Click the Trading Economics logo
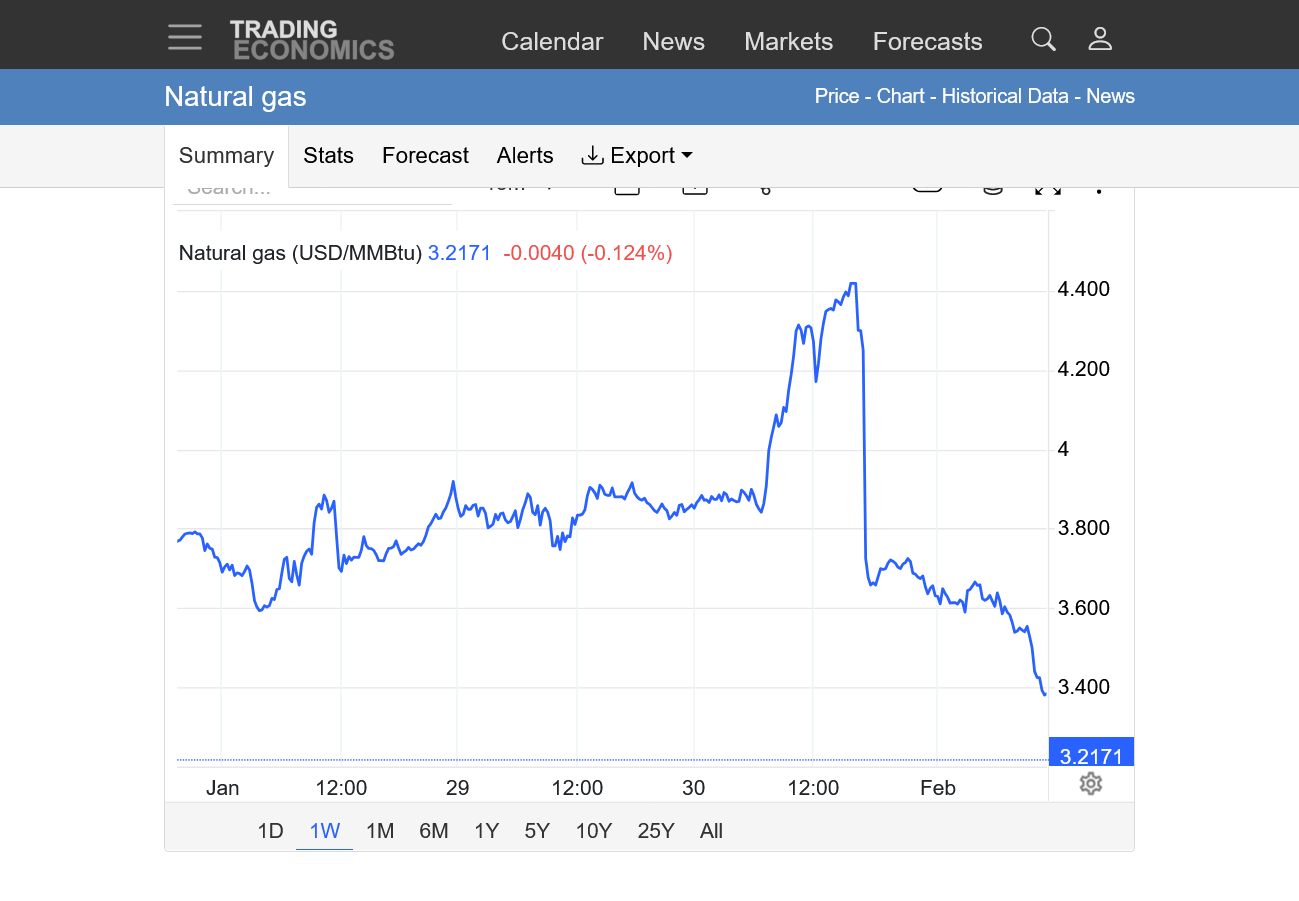This screenshot has height=901, width=1299. tap(312, 40)
